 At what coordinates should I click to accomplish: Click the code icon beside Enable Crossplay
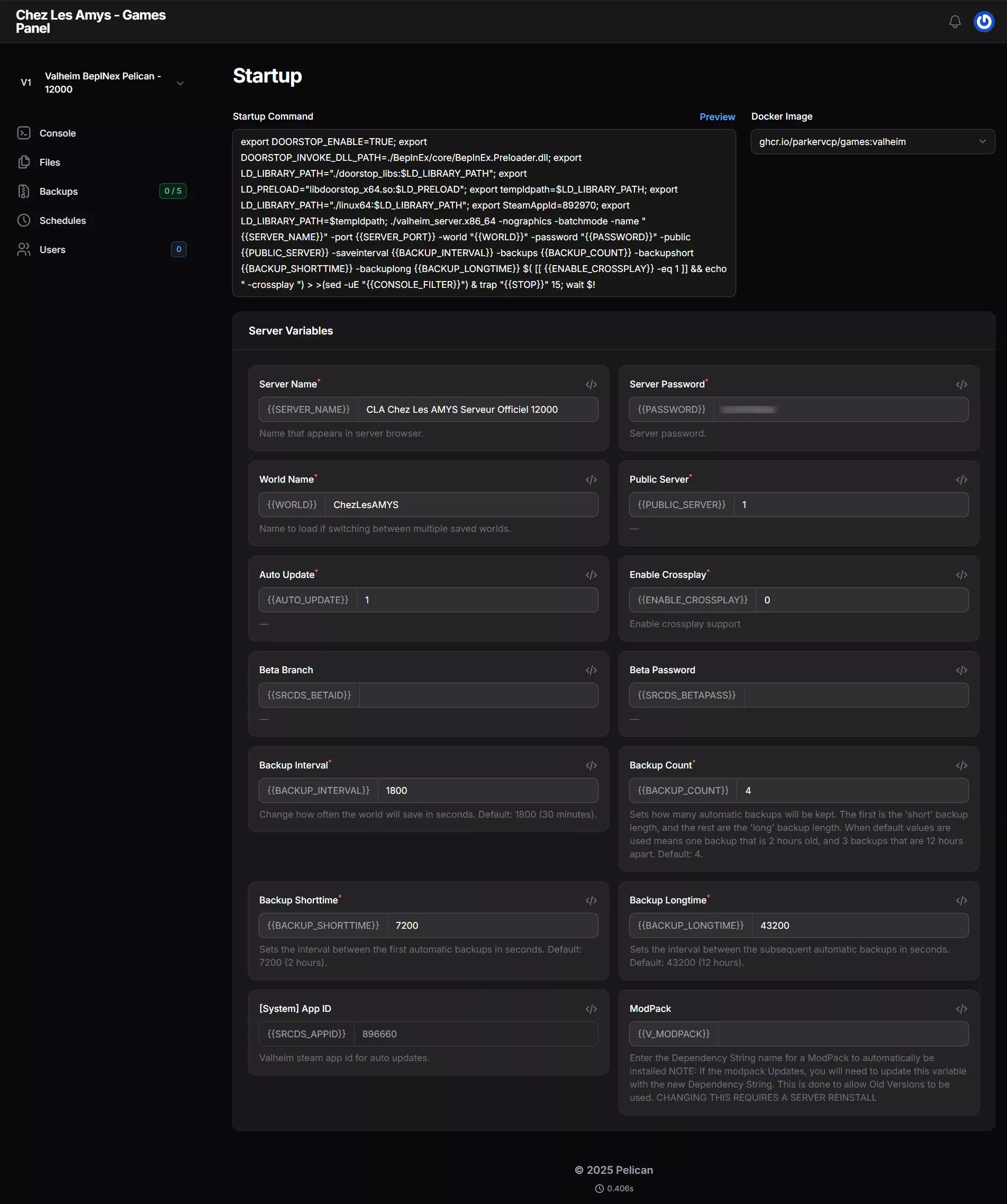[x=961, y=575]
